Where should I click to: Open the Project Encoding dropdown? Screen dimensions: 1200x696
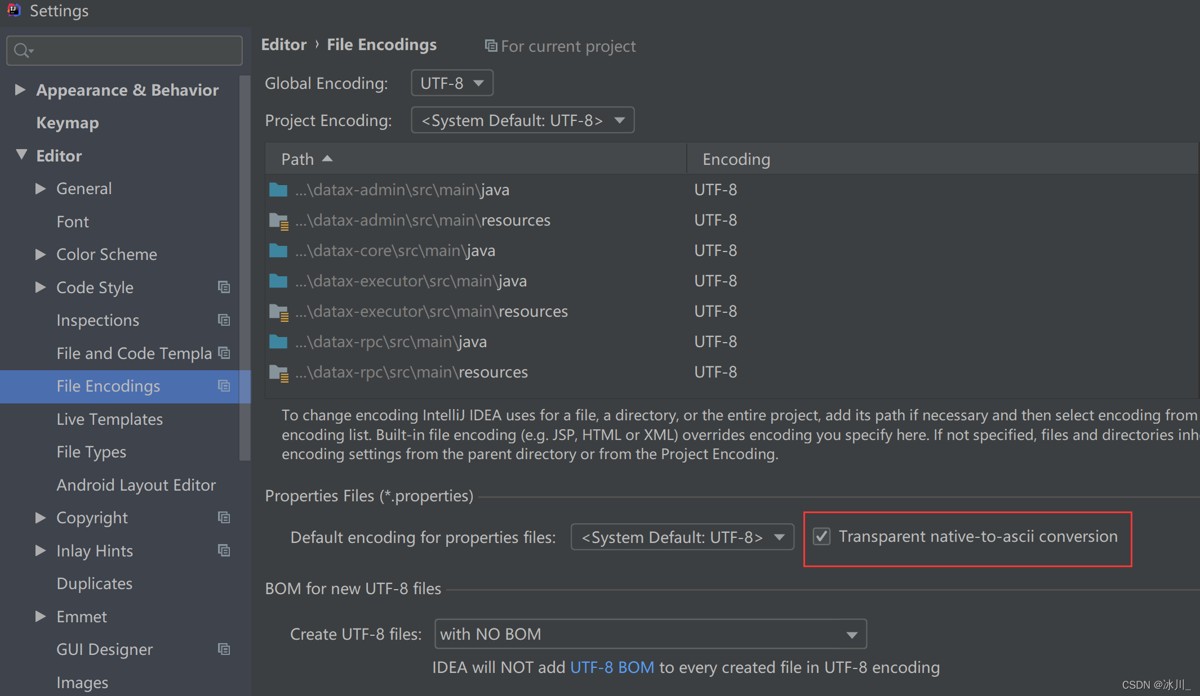(x=523, y=121)
